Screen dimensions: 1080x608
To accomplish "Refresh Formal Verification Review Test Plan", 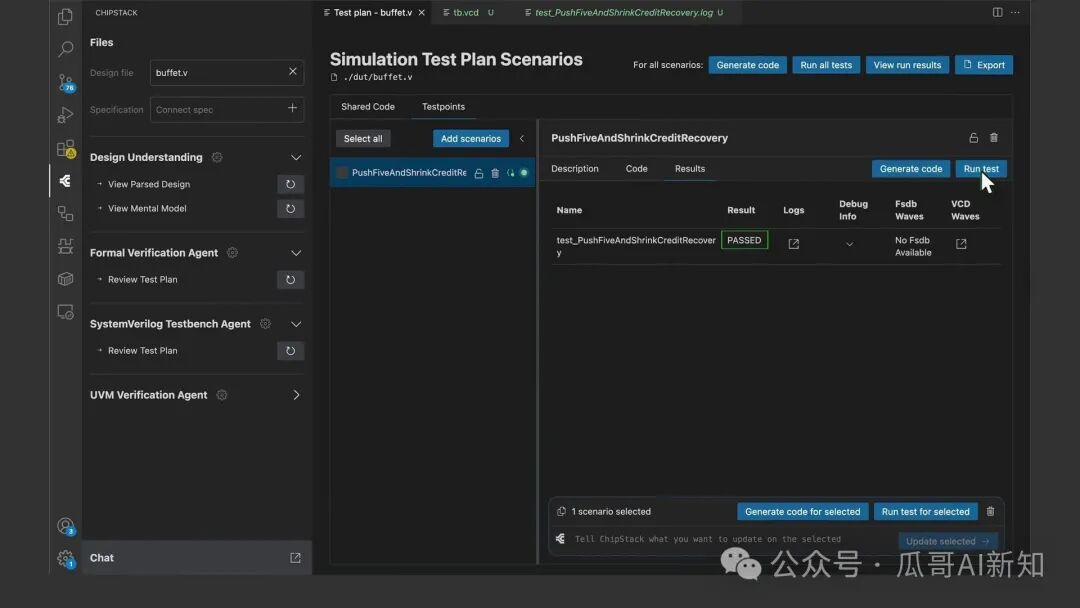I will pos(290,280).
